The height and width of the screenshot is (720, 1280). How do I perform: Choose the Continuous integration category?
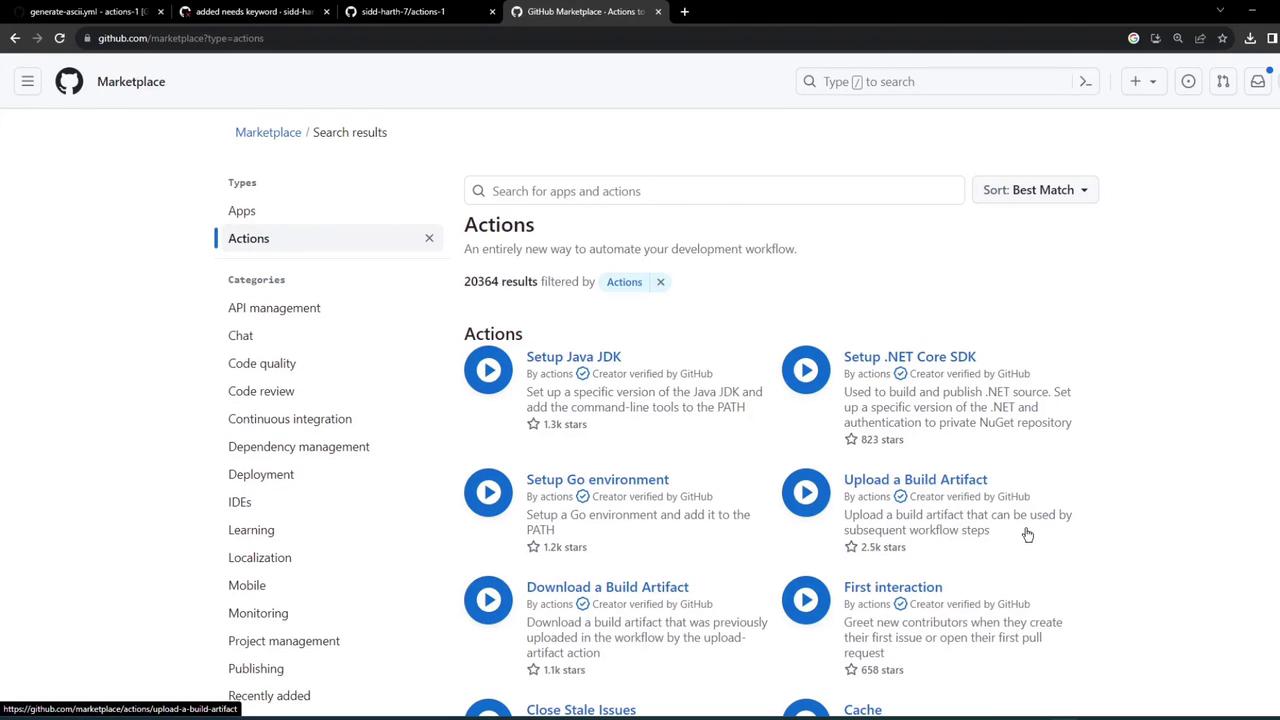click(290, 419)
